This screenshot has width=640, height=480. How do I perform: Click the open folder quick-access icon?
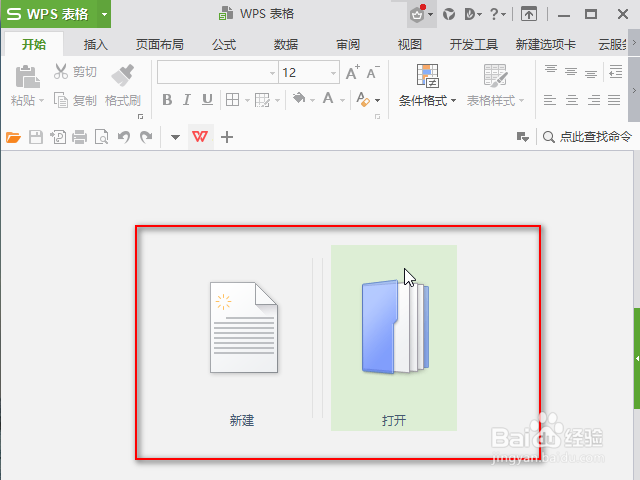pyautogui.click(x=13, y=137)
